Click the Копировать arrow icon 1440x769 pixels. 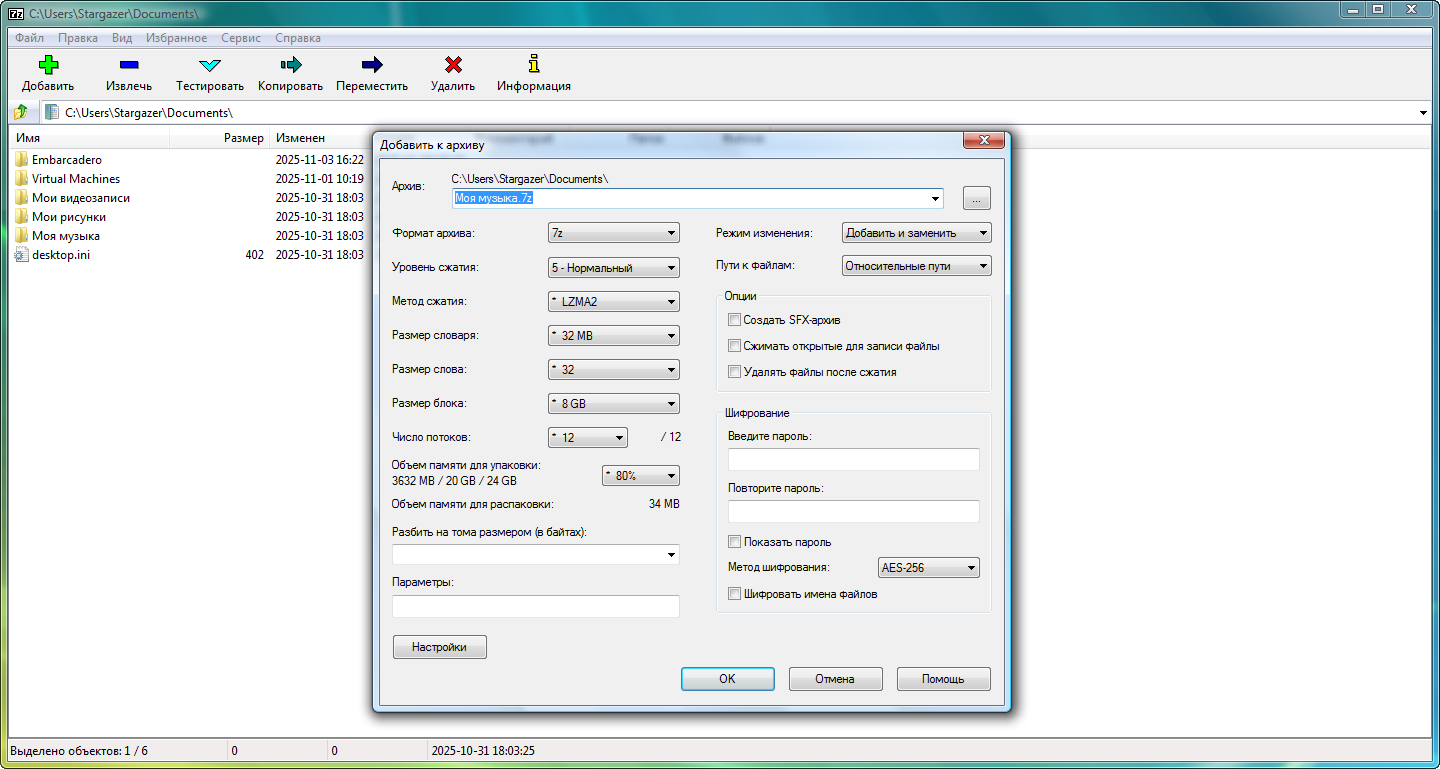click(x=290, y=65)
